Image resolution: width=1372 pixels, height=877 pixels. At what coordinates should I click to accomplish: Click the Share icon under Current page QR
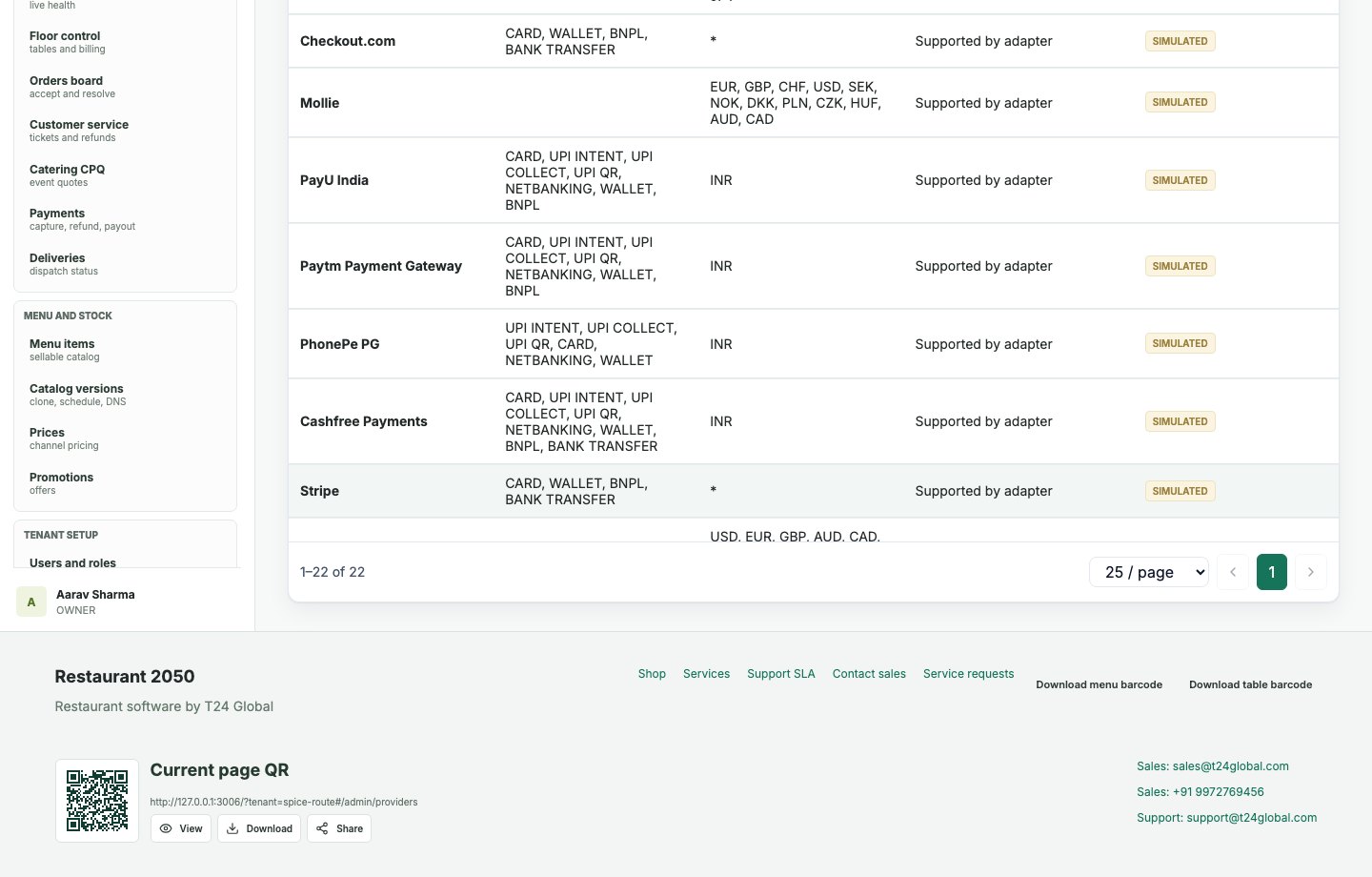coord(322,828)
